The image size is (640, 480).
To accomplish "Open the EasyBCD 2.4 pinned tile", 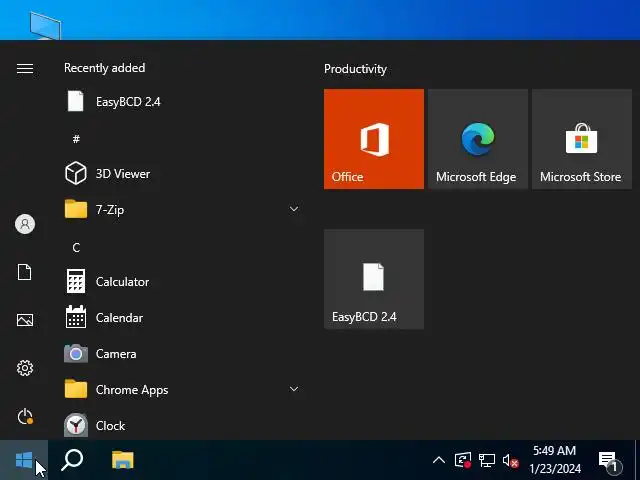I will [x=374, y=279].
